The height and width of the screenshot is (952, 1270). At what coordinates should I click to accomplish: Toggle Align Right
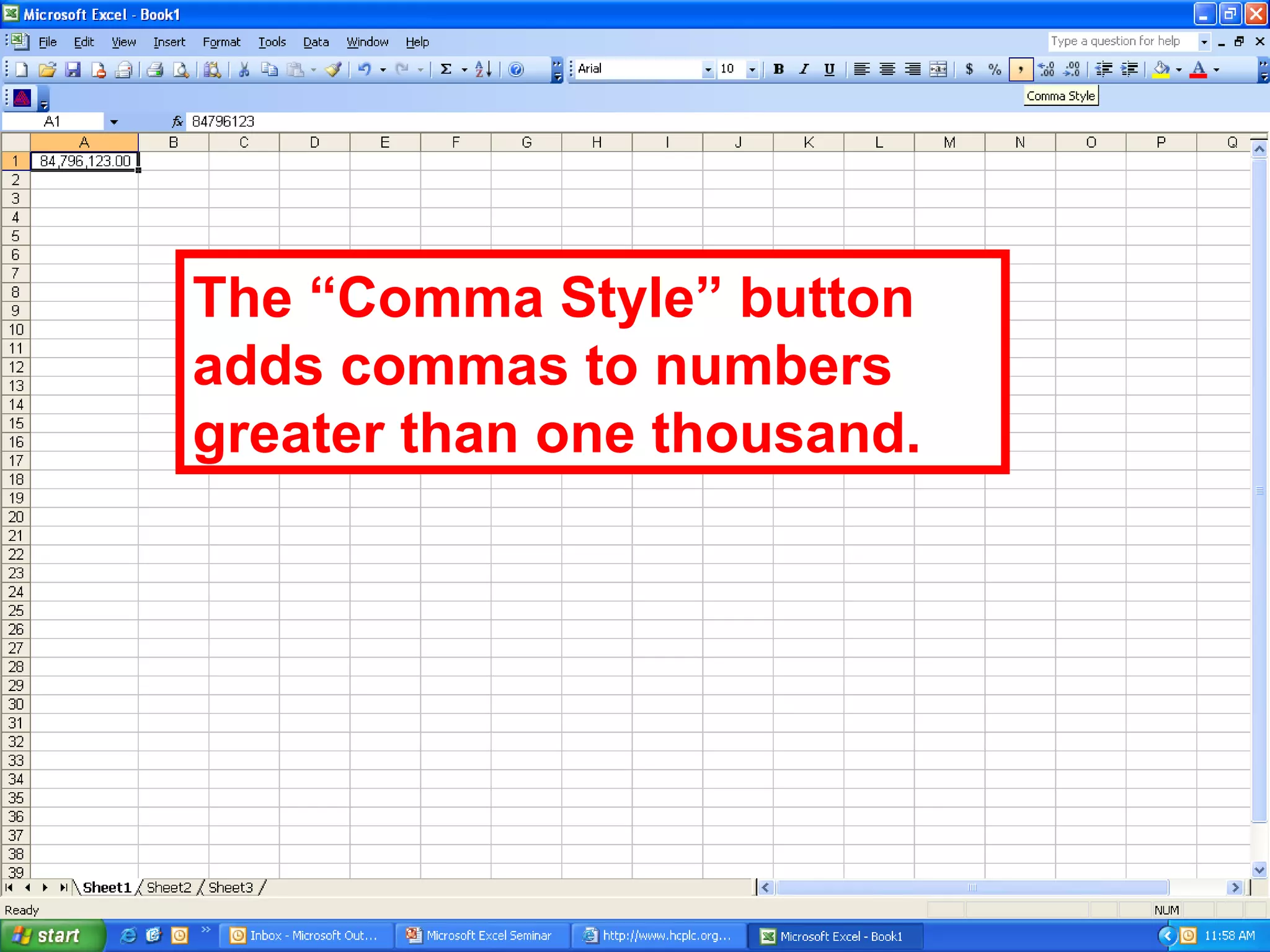coord(912,69)
